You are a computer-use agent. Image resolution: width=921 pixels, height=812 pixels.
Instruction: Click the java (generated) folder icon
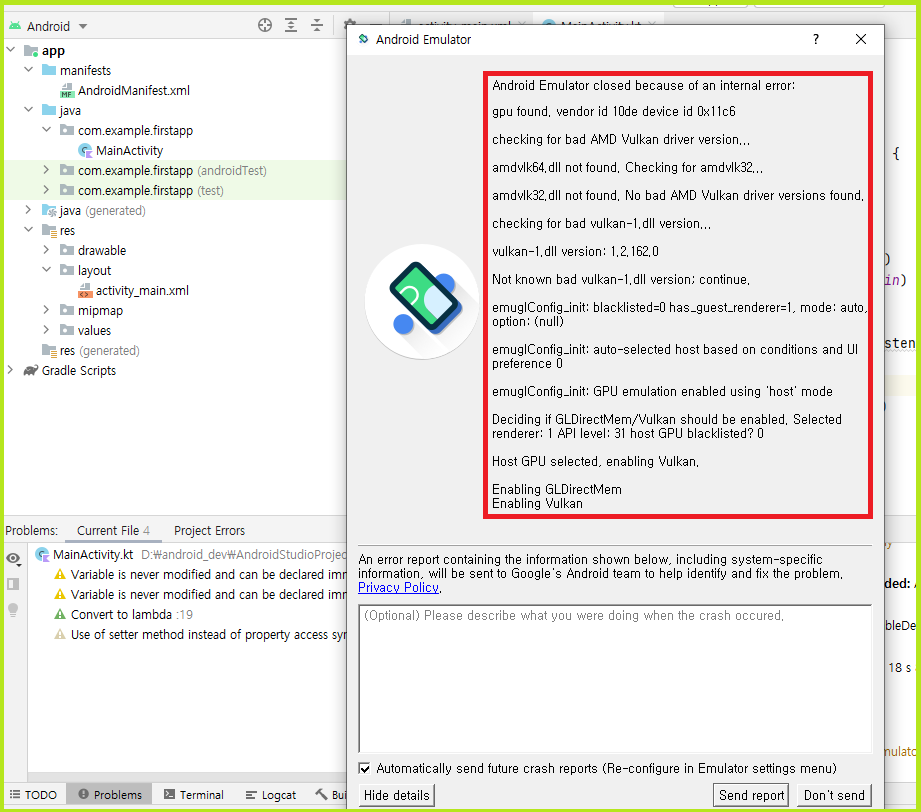point(49,210)
